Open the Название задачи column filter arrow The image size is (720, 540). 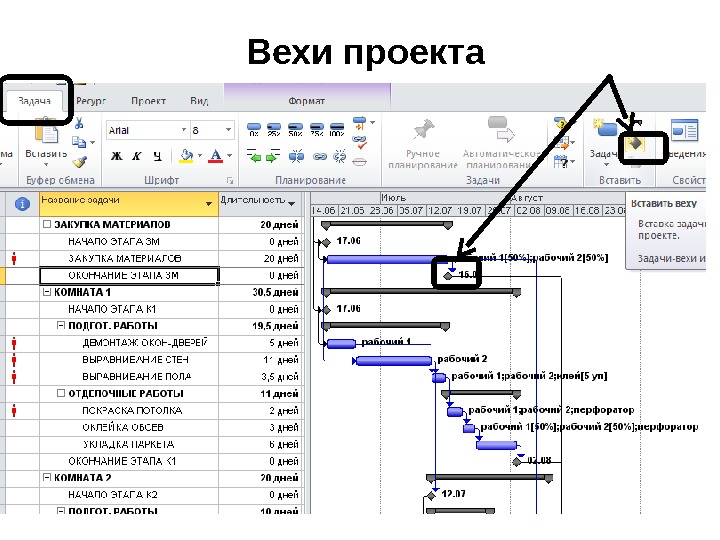(209, 203)
